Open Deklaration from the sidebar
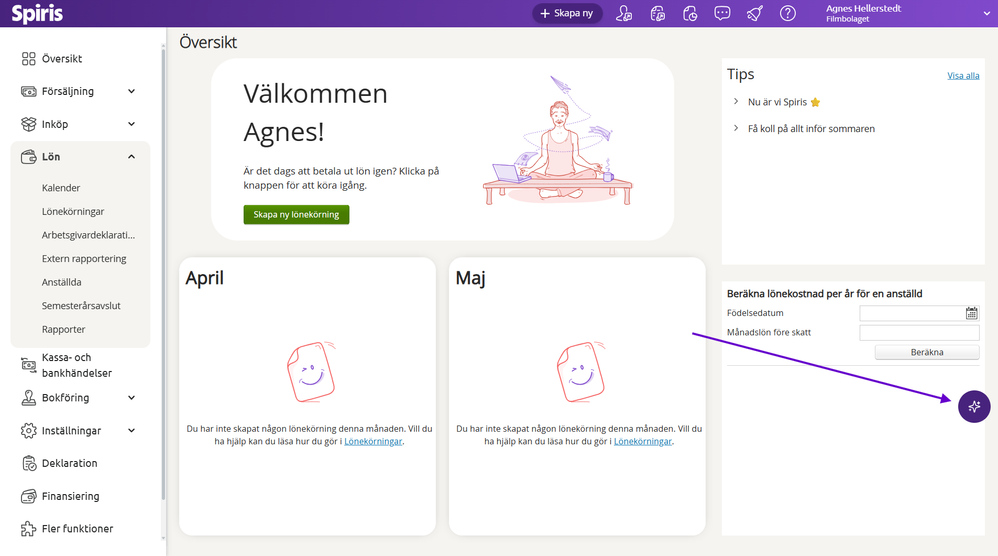 [69, 463]
